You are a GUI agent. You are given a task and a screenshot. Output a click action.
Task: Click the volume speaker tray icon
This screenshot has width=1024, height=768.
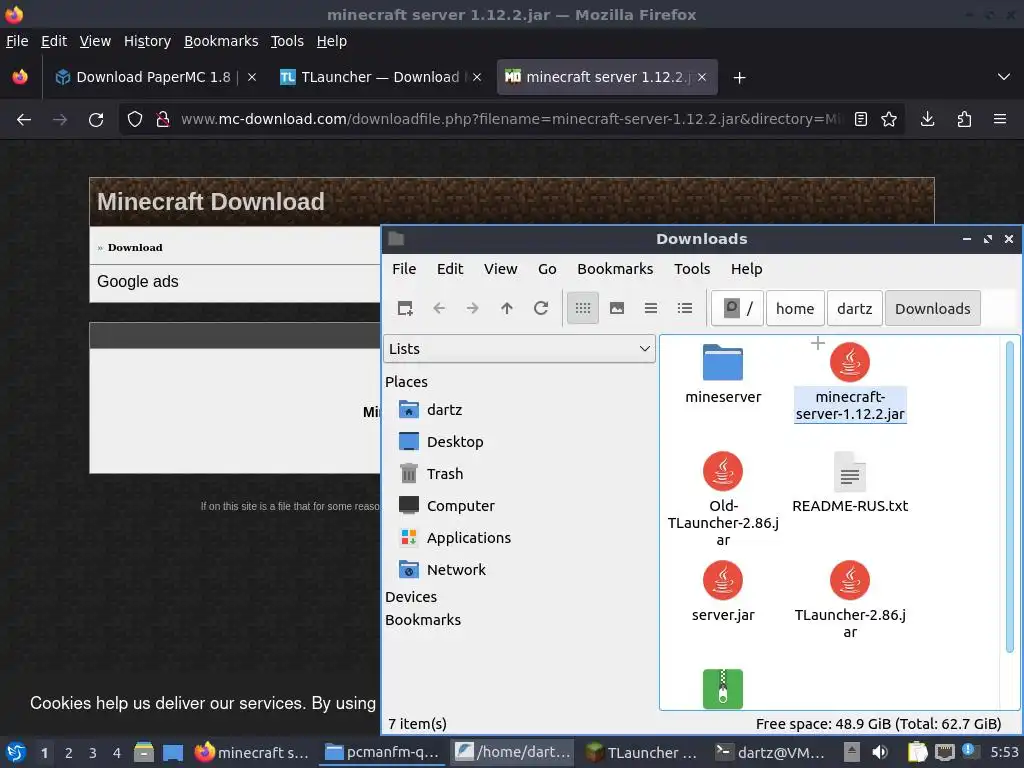click(880, 752)
